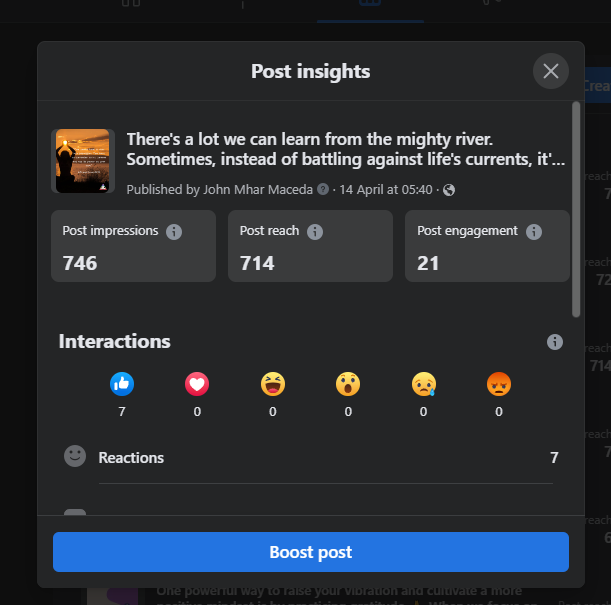Open the mighty river post thumbnail
Viewport: 611px width, 605px height.
tap(83, 161)
